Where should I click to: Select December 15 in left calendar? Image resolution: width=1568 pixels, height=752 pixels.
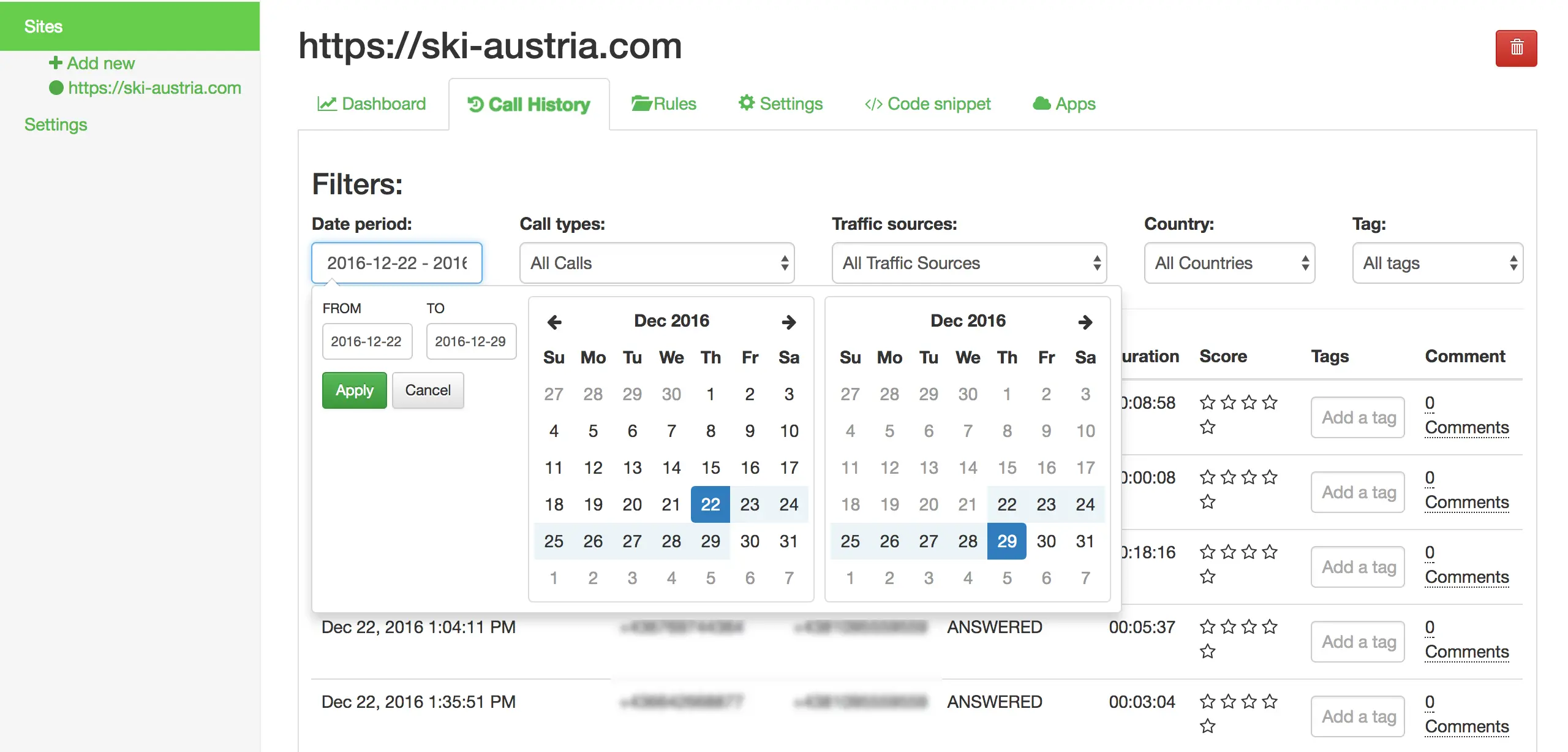tap(710, 468)
